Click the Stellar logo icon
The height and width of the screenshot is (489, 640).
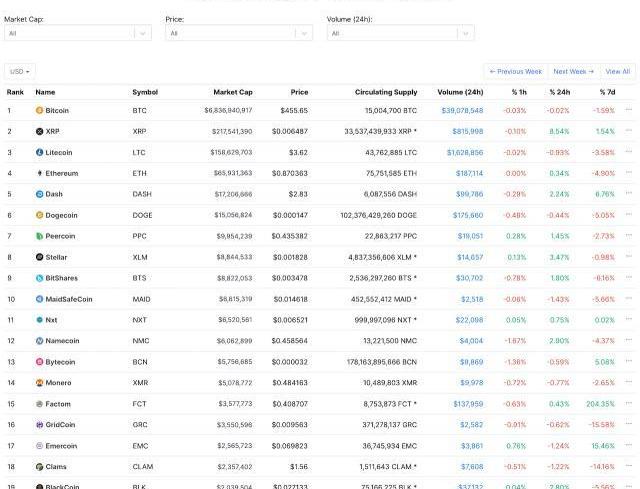pos(40,257)
